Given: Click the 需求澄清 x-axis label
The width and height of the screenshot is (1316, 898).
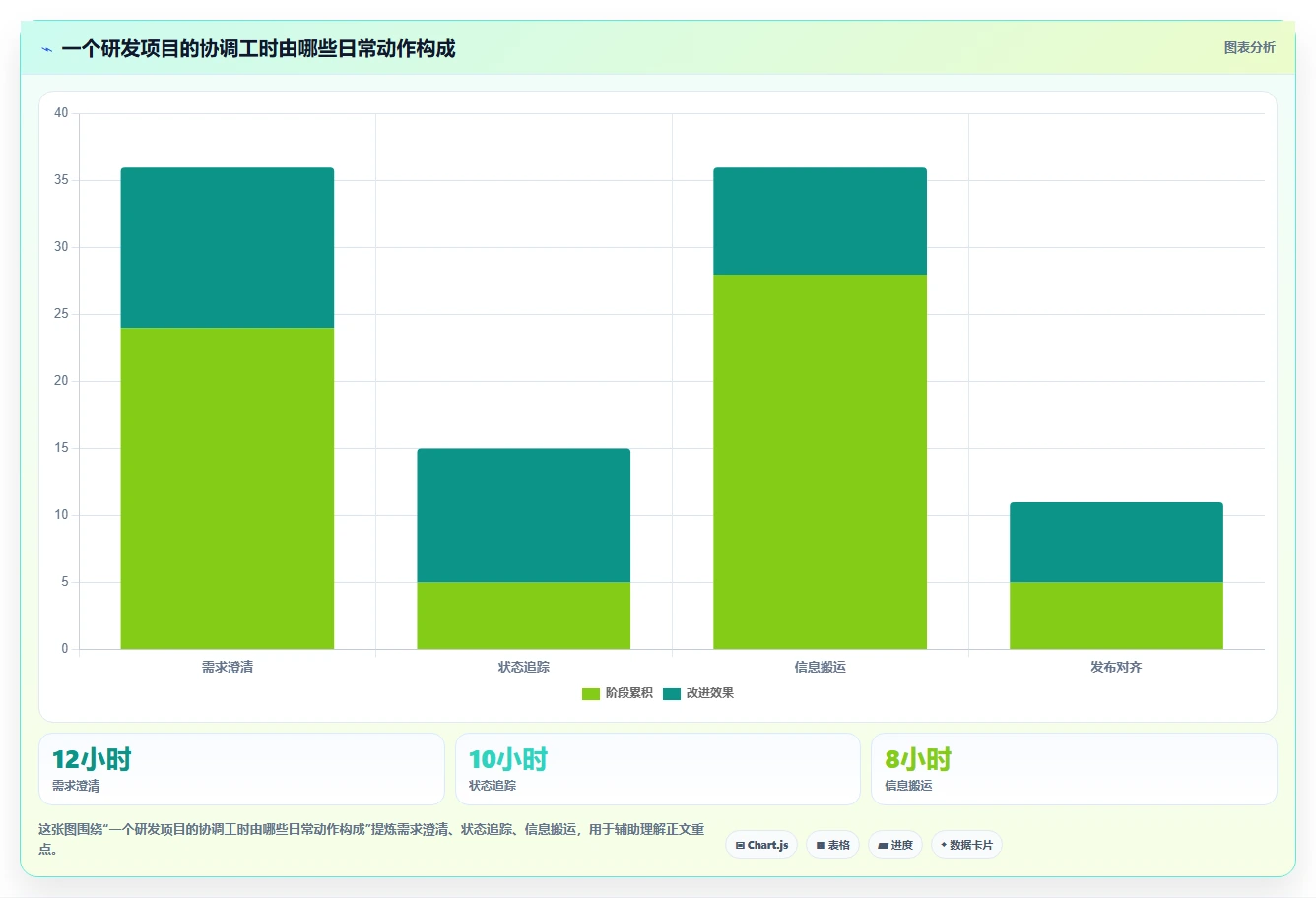Looking at the screenshot, I should pos(228,667).
